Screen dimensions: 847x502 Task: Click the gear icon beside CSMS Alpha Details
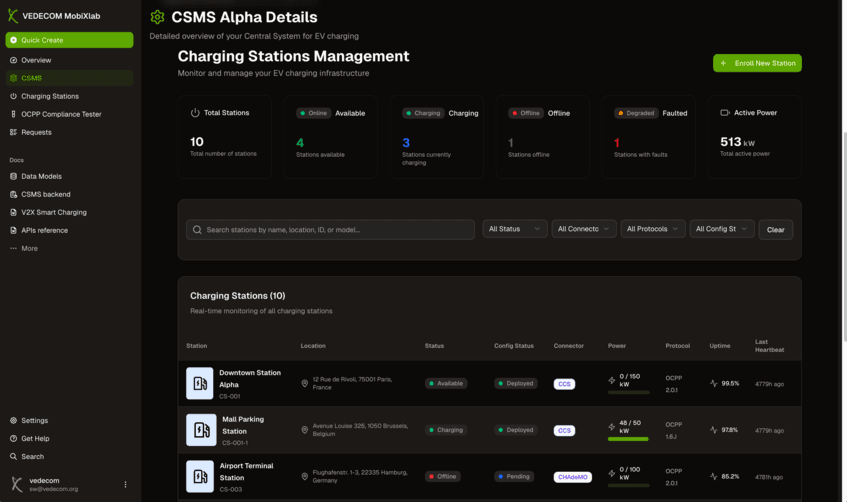click(x=157, y=17)
